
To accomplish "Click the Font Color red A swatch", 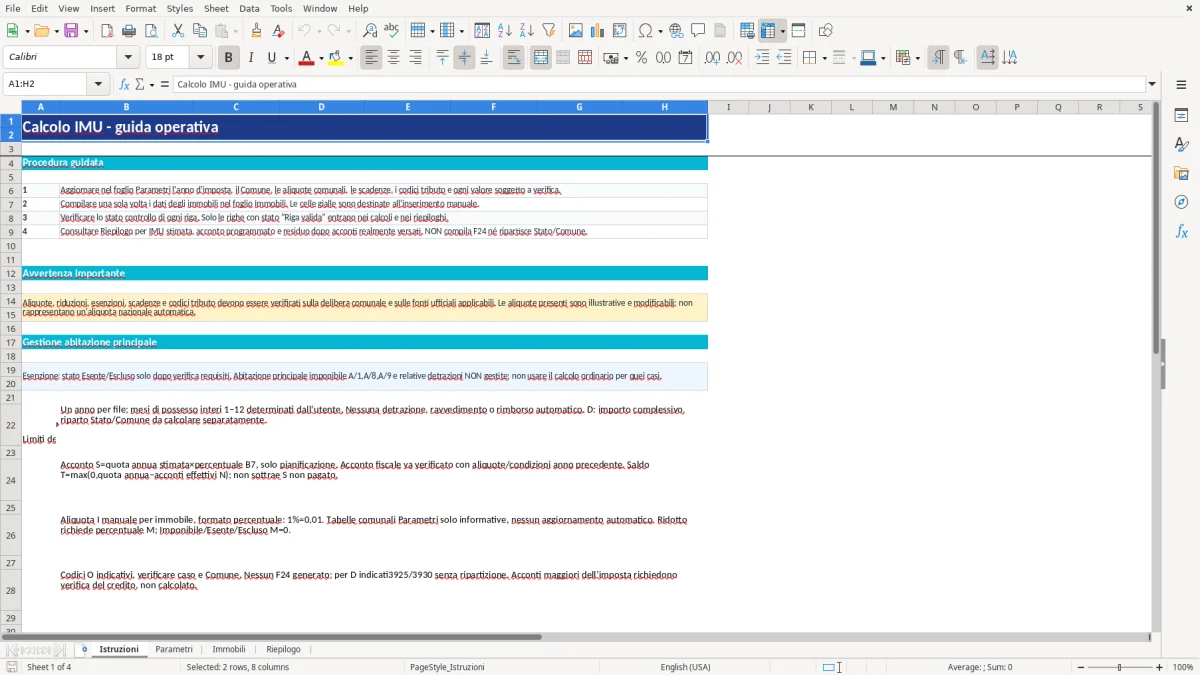I will click(x=305, y=58).
